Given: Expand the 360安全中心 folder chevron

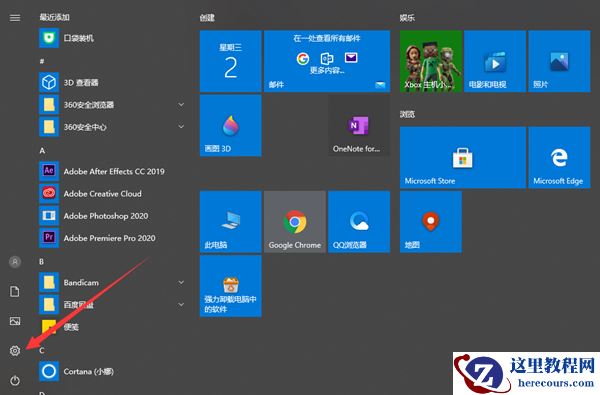Looking at the screenshot, I should 181,126.
